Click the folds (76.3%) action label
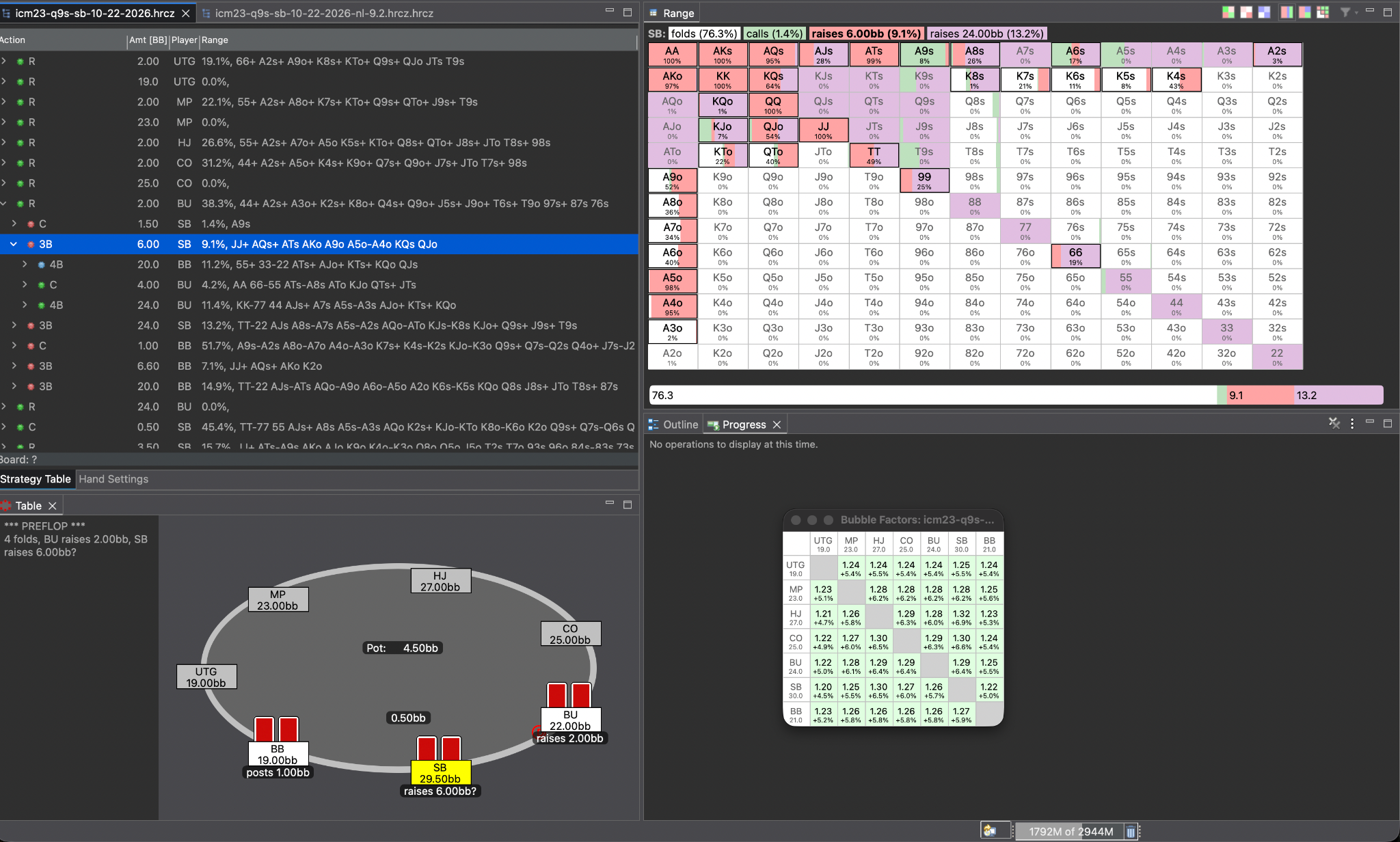 [x=703, y=33]
